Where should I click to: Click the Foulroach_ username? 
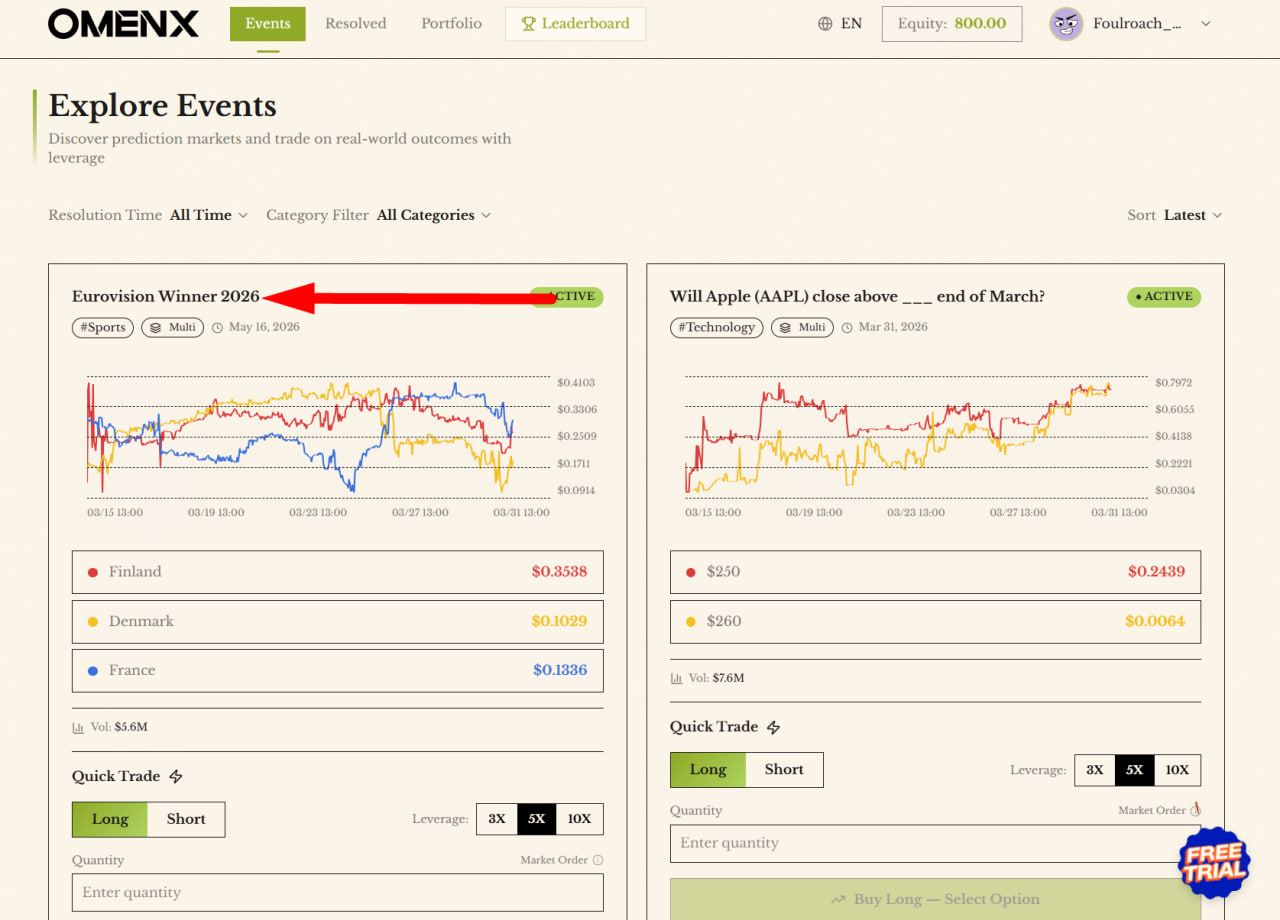point(1138,24)
